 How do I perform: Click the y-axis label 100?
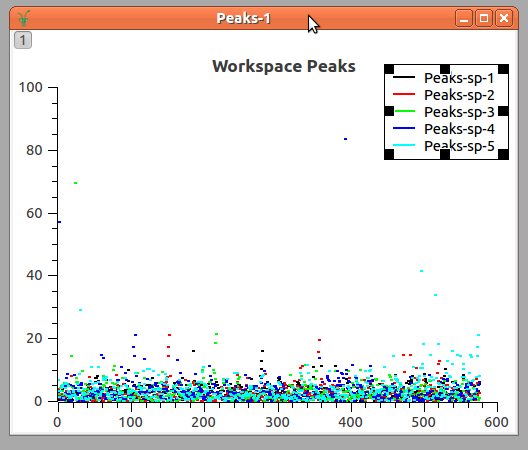[x=31, y=88]
